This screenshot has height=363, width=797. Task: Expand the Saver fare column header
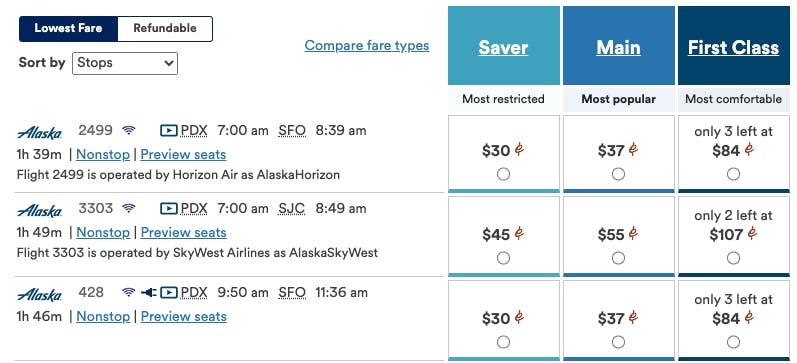click(503, 48)
